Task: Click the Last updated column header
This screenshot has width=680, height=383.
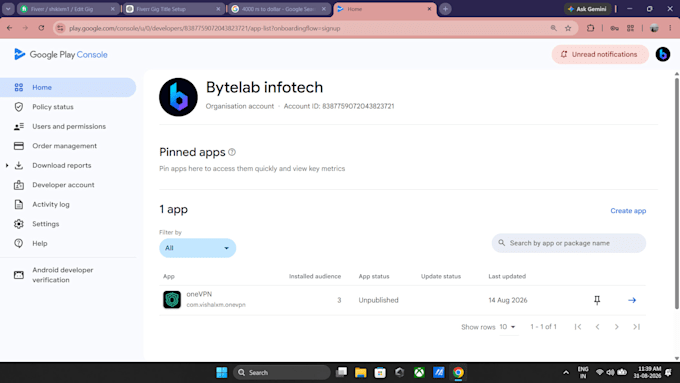Action: point(507,276)
